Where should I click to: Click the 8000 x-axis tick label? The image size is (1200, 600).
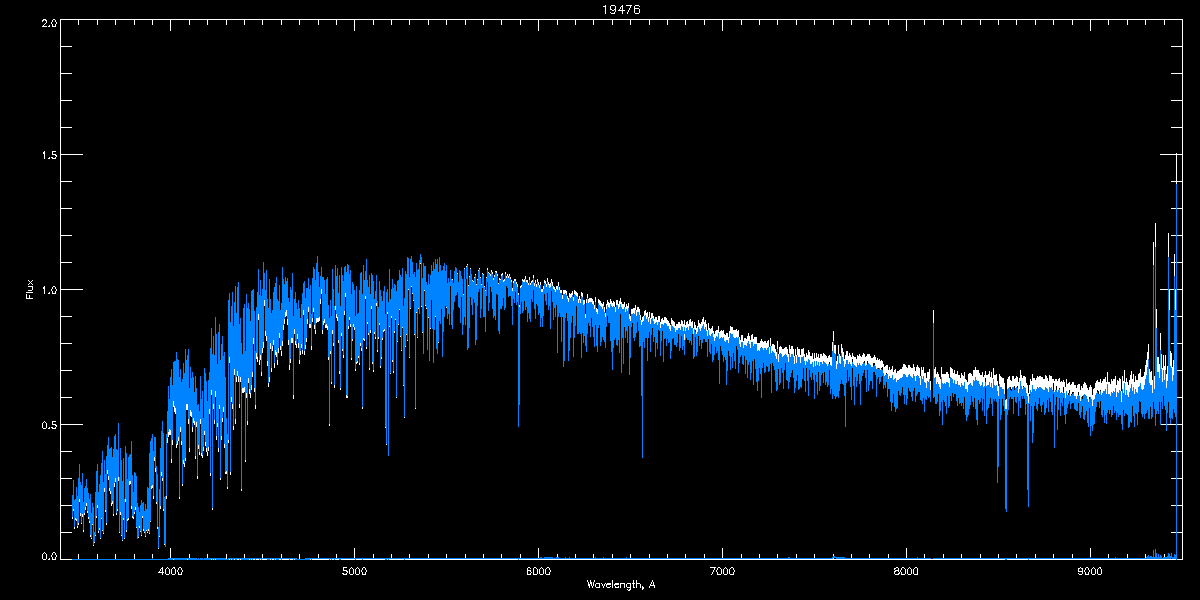[906, 571]
